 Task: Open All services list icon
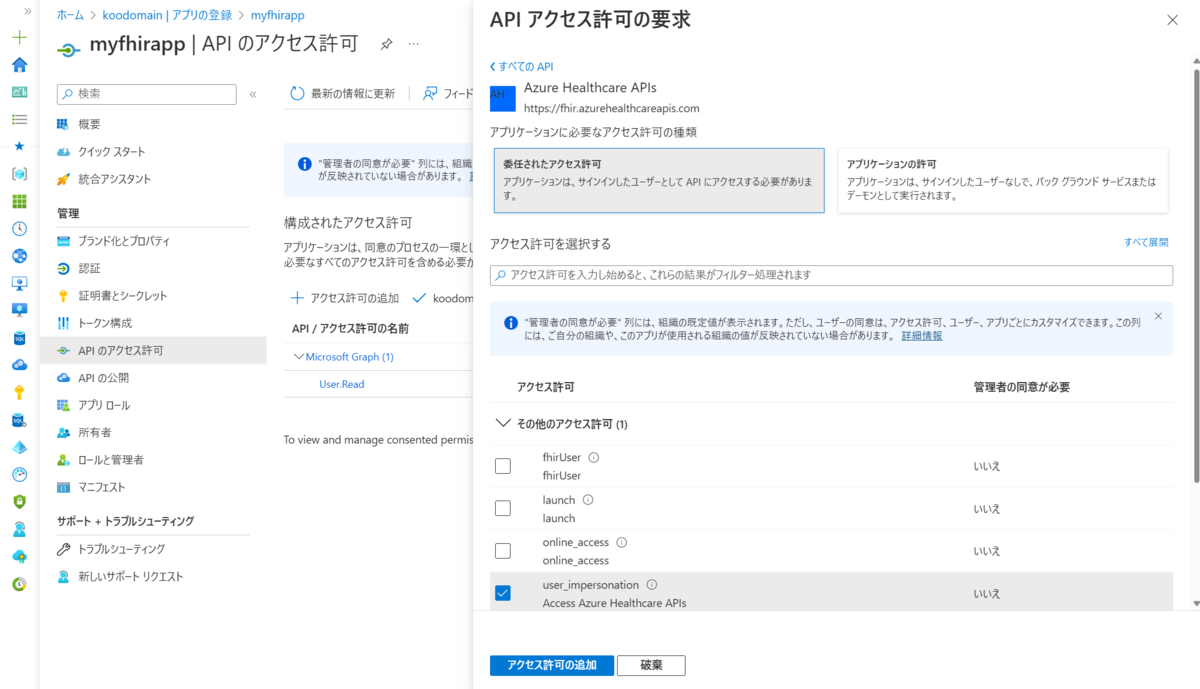pyautogui.click(x=19, y=119)
